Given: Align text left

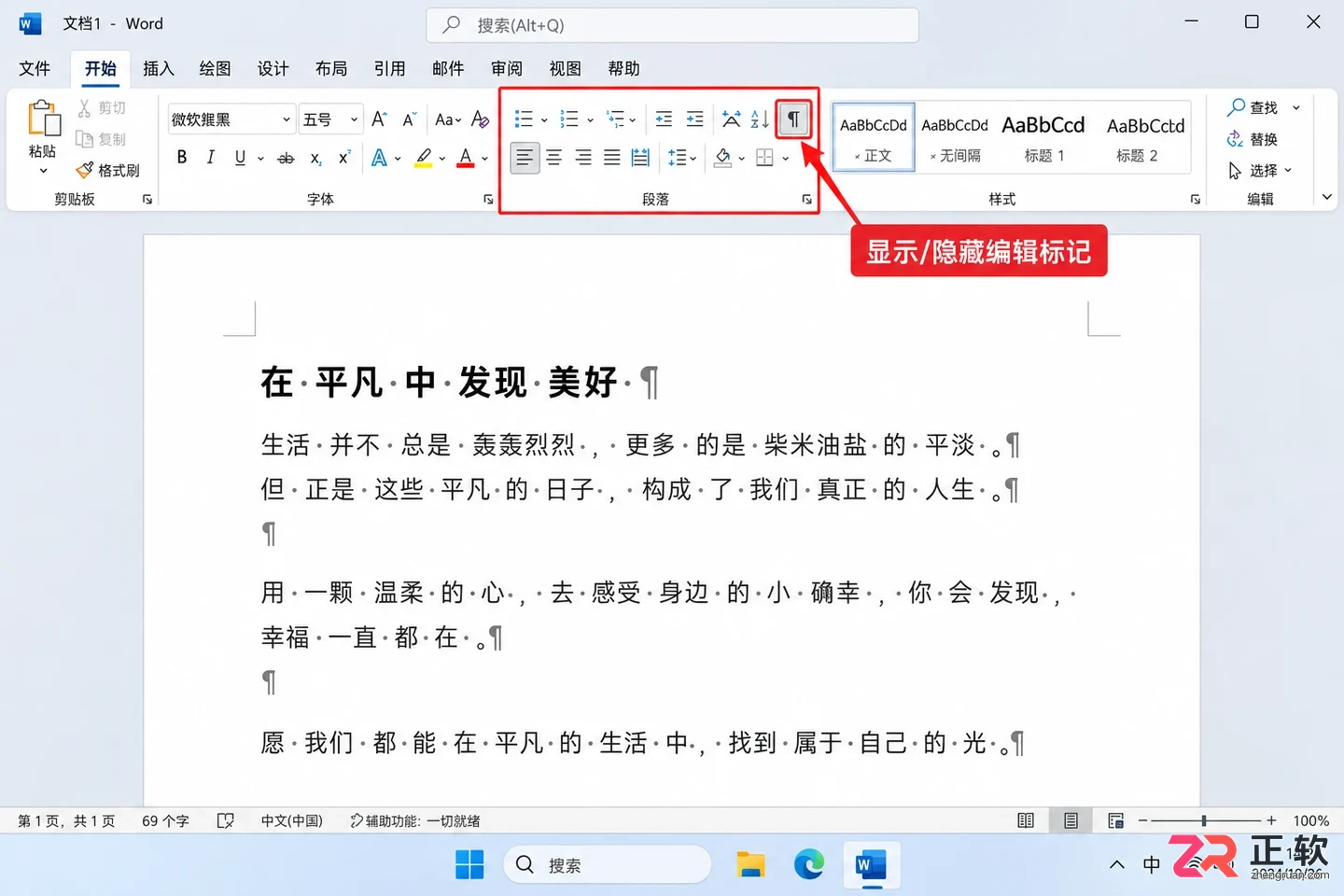Looking at the screenshot, I should 525,158.
